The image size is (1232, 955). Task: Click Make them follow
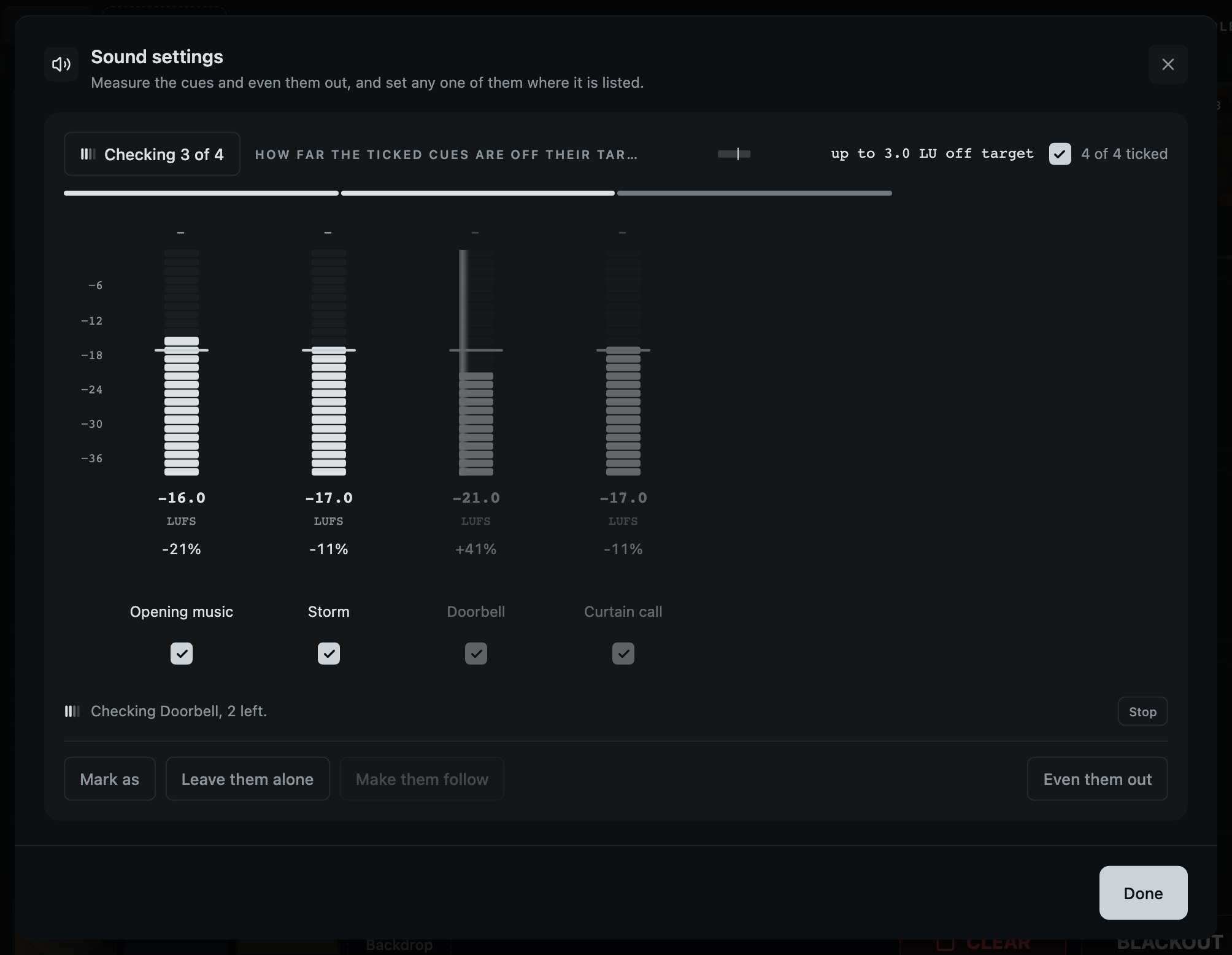422,779
